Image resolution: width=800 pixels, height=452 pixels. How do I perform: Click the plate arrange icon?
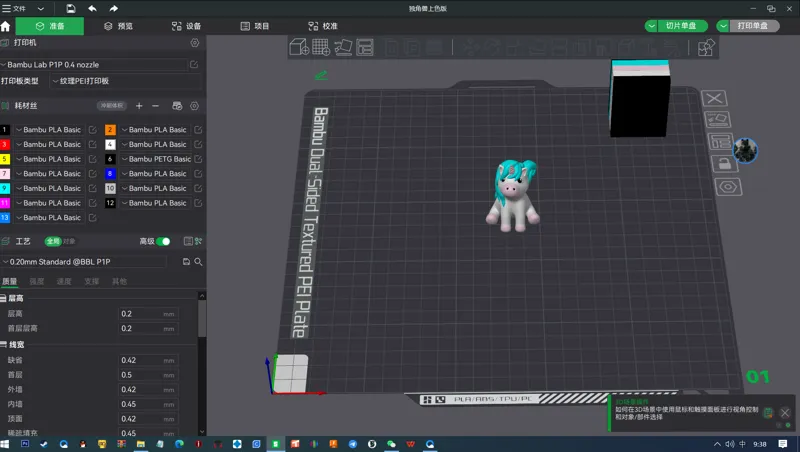(720, 141)
